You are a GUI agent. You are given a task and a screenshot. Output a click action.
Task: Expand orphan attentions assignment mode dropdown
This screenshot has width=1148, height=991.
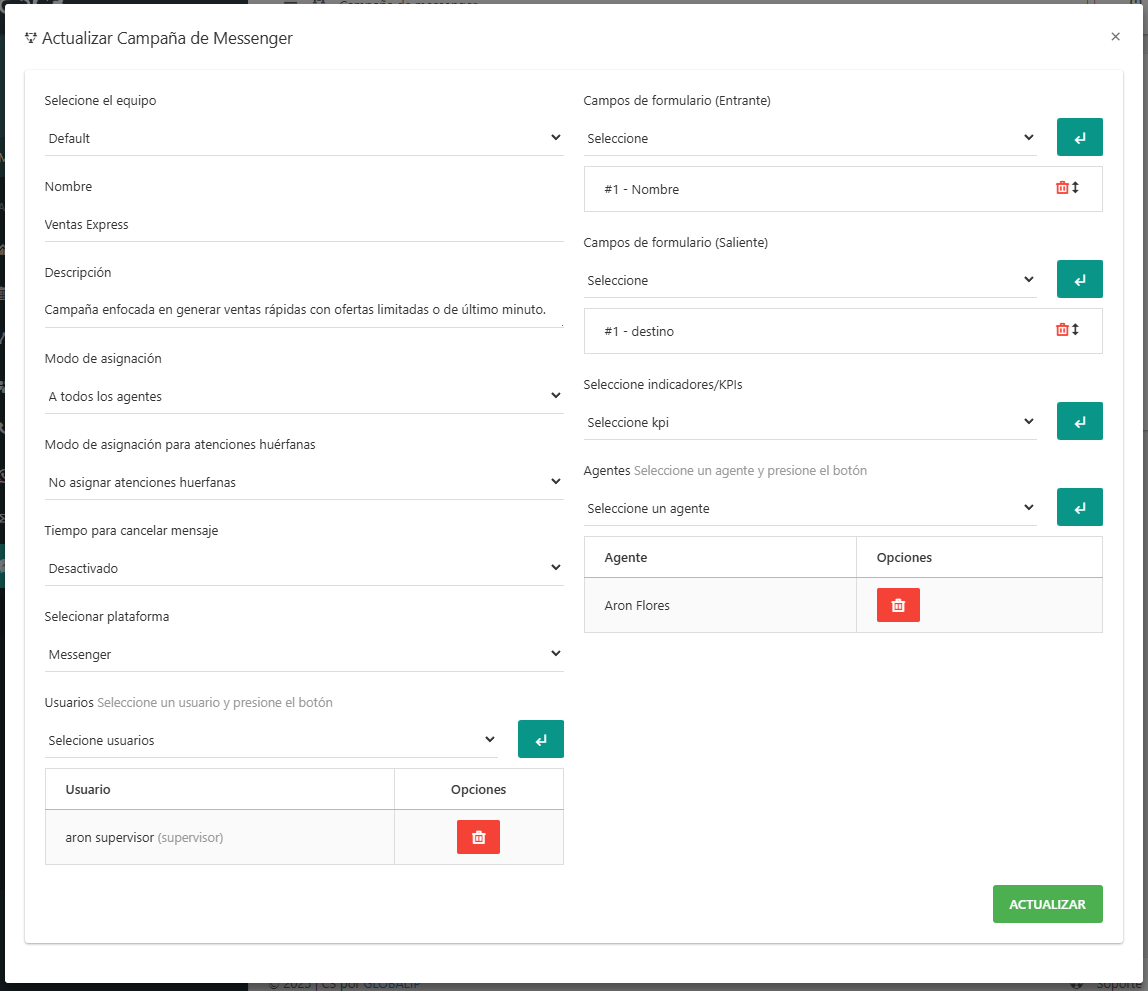304,482
